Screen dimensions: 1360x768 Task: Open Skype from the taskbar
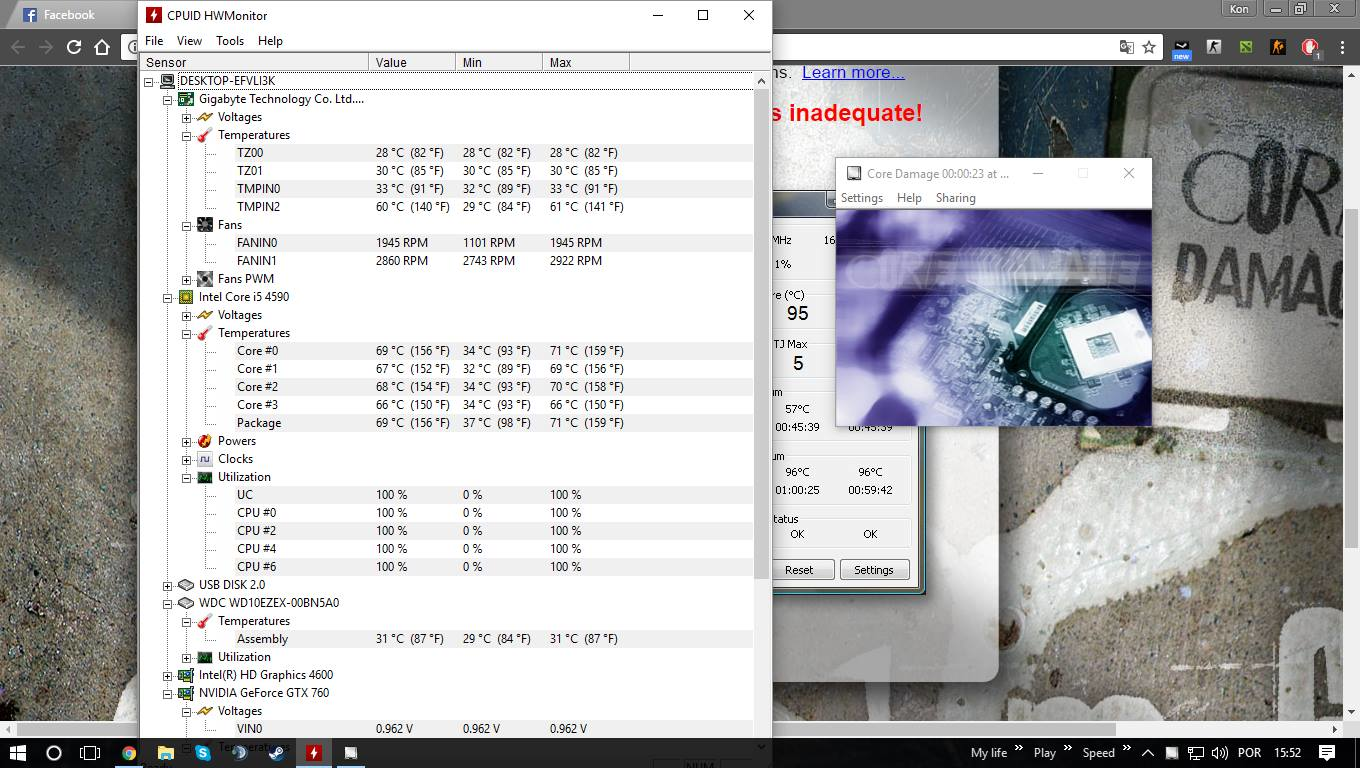203,753
